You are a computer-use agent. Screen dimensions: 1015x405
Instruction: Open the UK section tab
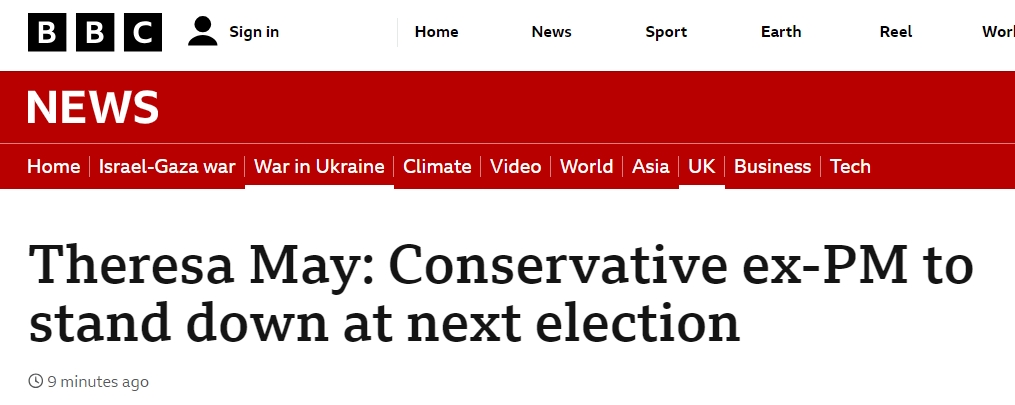pos(702,167)
